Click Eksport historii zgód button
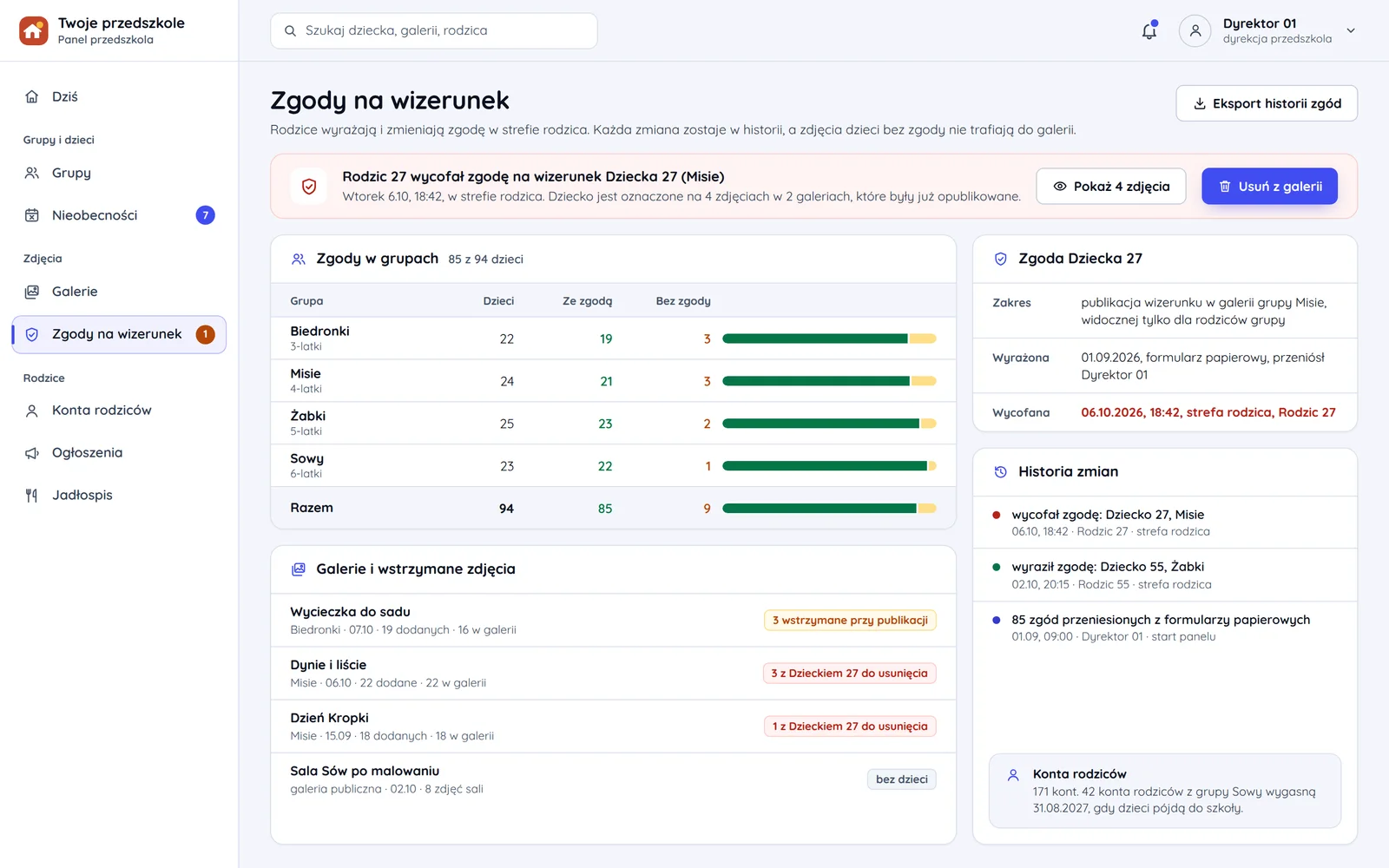Screen dimensions: 1389x868 [1267, 103]
